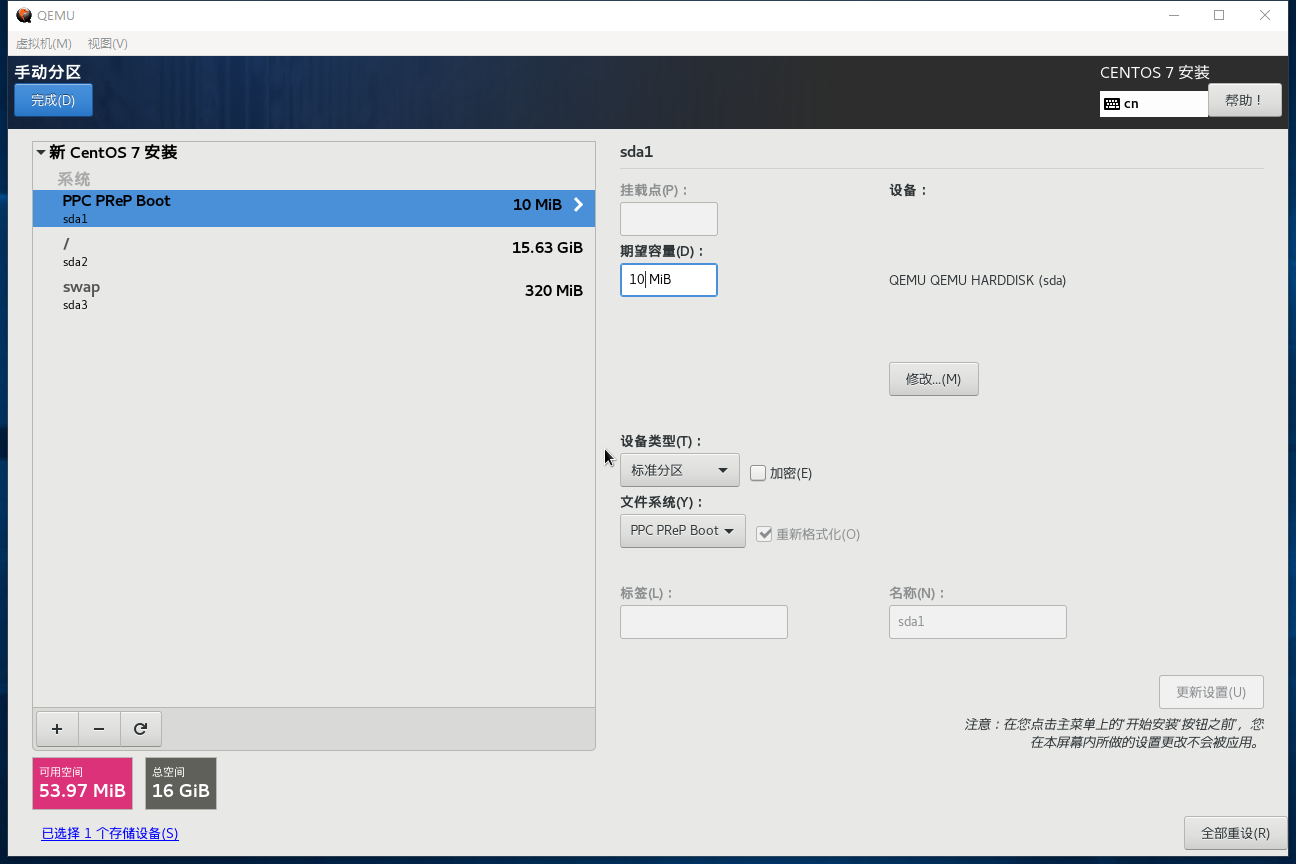Image resolution: width=1296 pixels, height=864 pixels.
Task: Click the 320 MiB swap size value
Action: (x=554, y=291)
